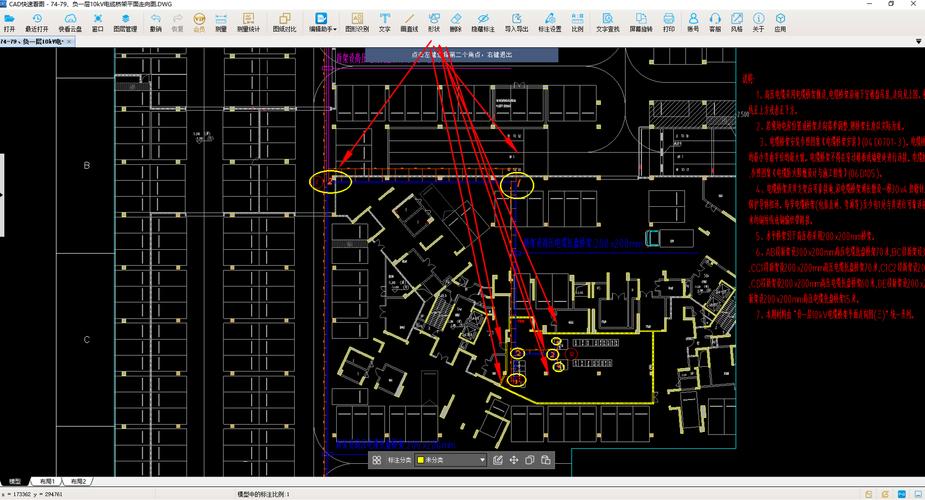Select the 窗口 zoom window tool
925x500 pixels.
tap(98, 22)
